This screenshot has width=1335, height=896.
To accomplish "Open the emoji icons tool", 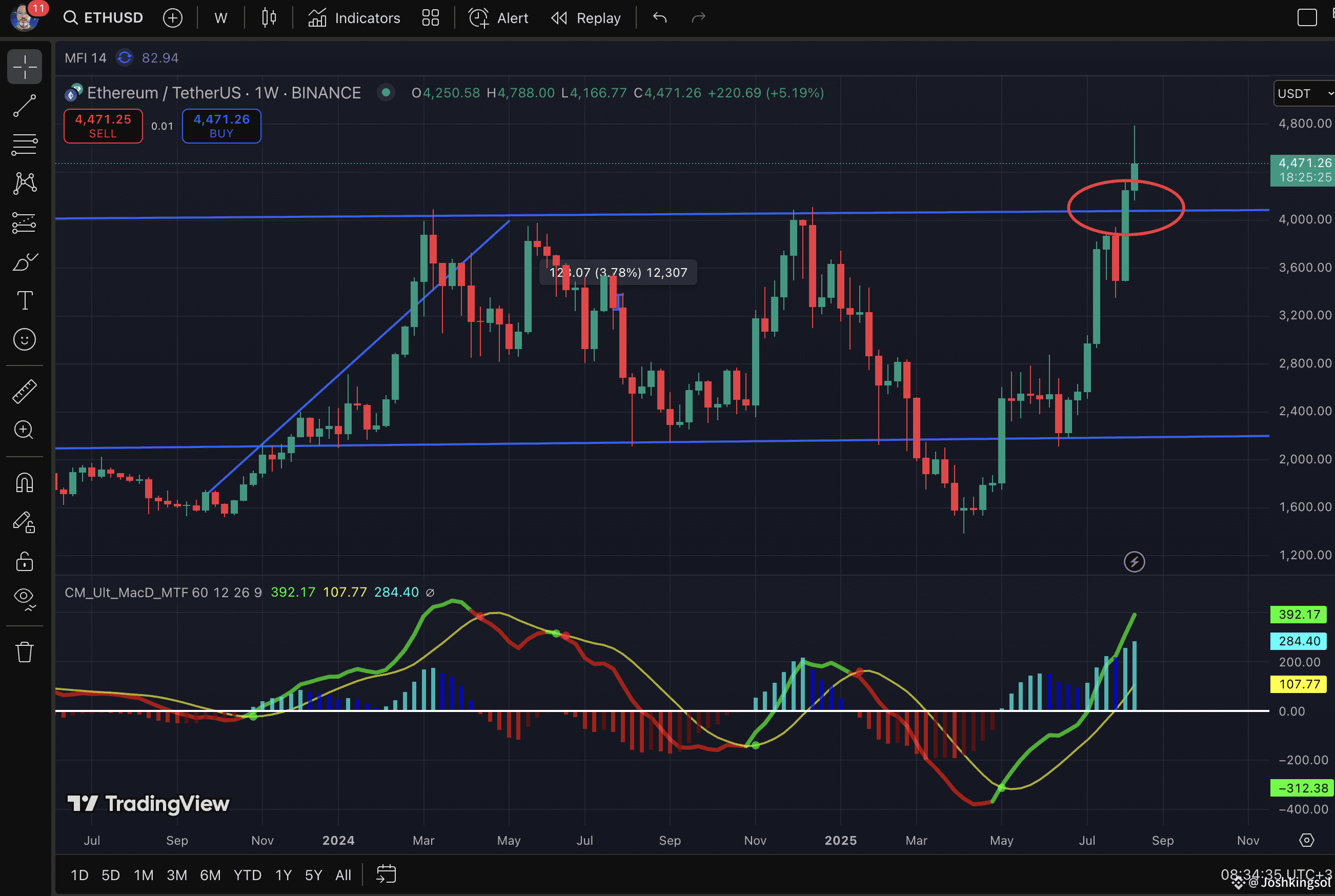I will [25, 339].
